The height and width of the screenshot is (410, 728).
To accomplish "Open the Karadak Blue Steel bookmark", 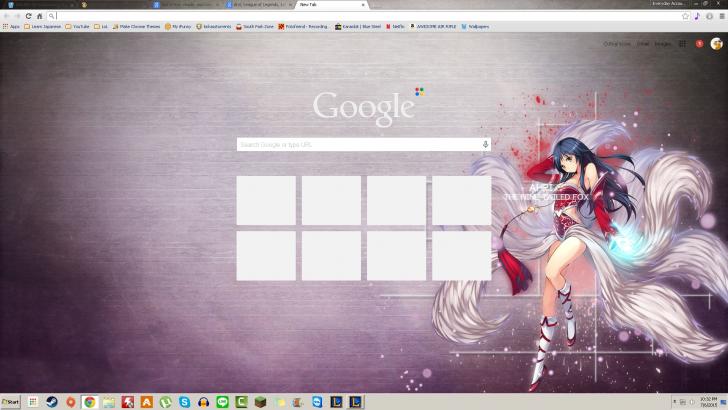I will [x=358, y=27].
